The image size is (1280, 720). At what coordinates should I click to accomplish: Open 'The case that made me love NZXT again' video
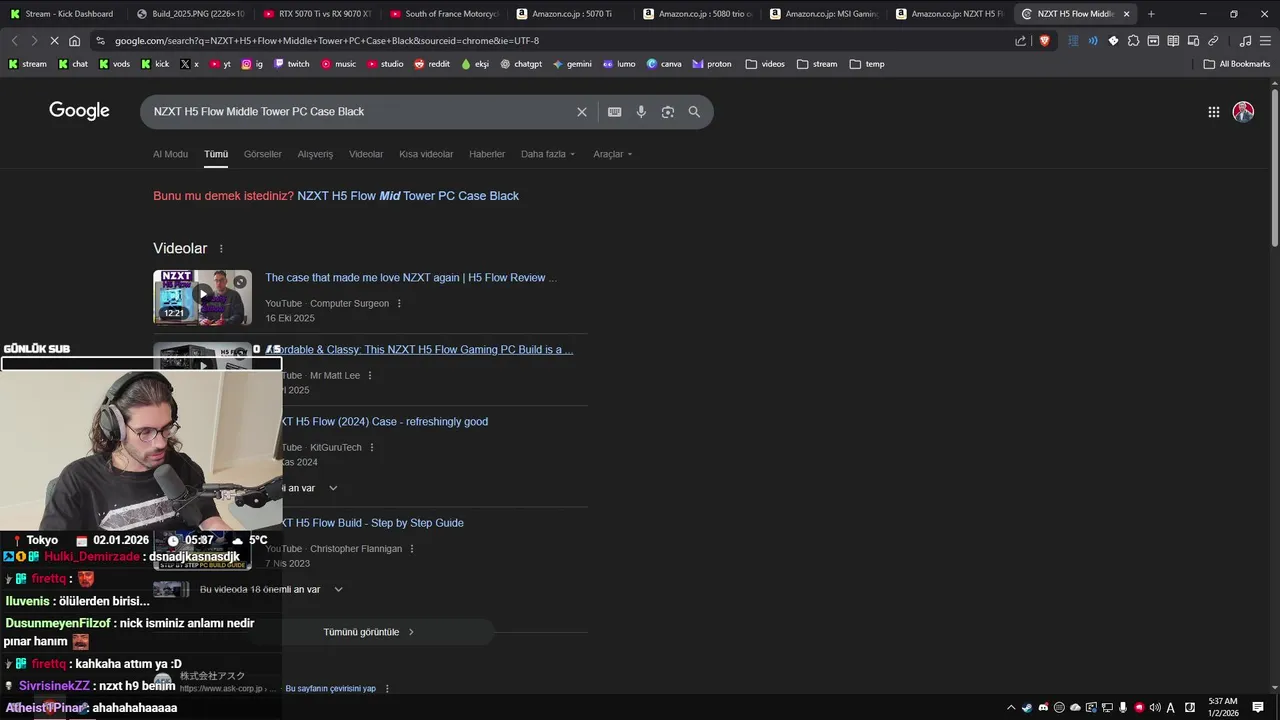coord(411,278)
